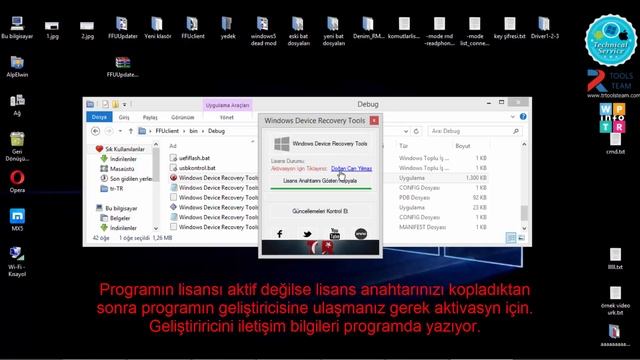Image resolution: width=640 pixels, height=360 pixels.
Task: Switch to the Görünüm ribbon tab
Action: coord(182,117)
